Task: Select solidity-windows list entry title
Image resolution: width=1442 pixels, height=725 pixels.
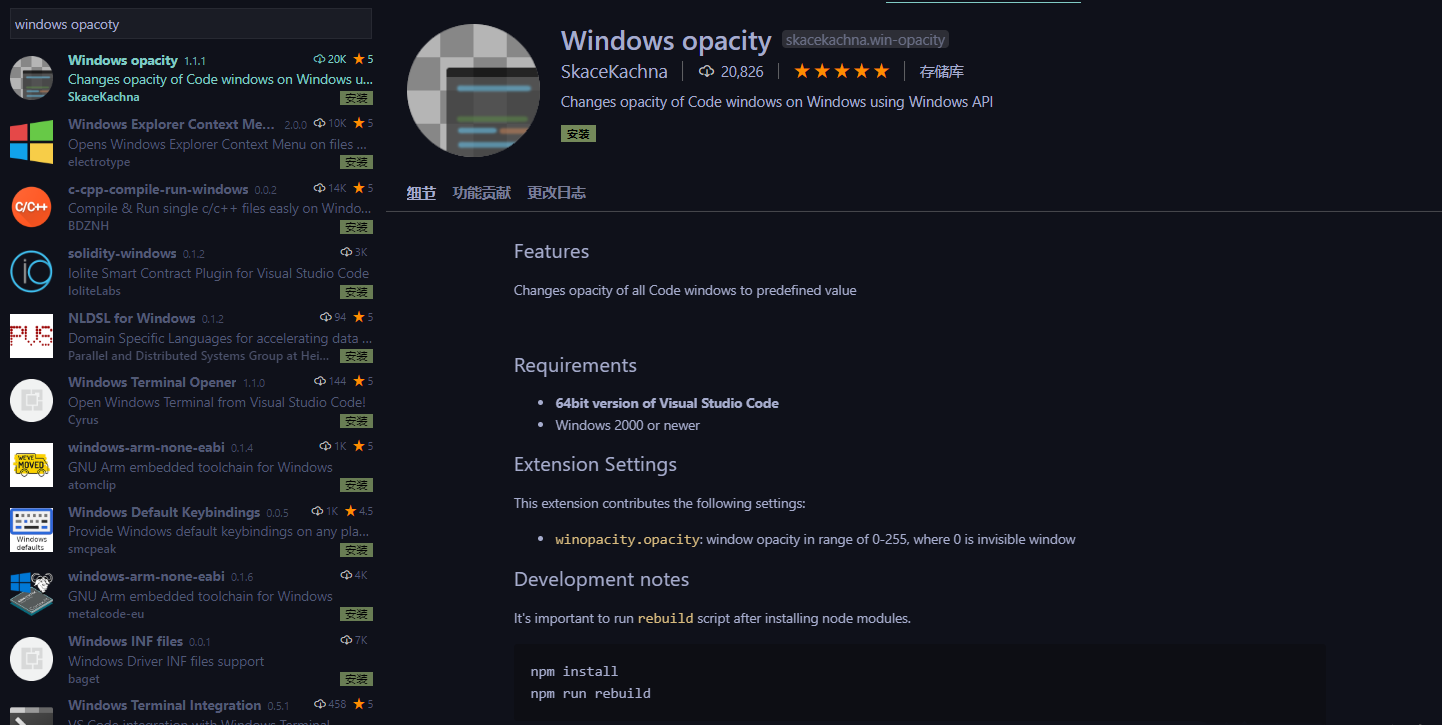Action: pyautogui.click(x=122, y=253)
